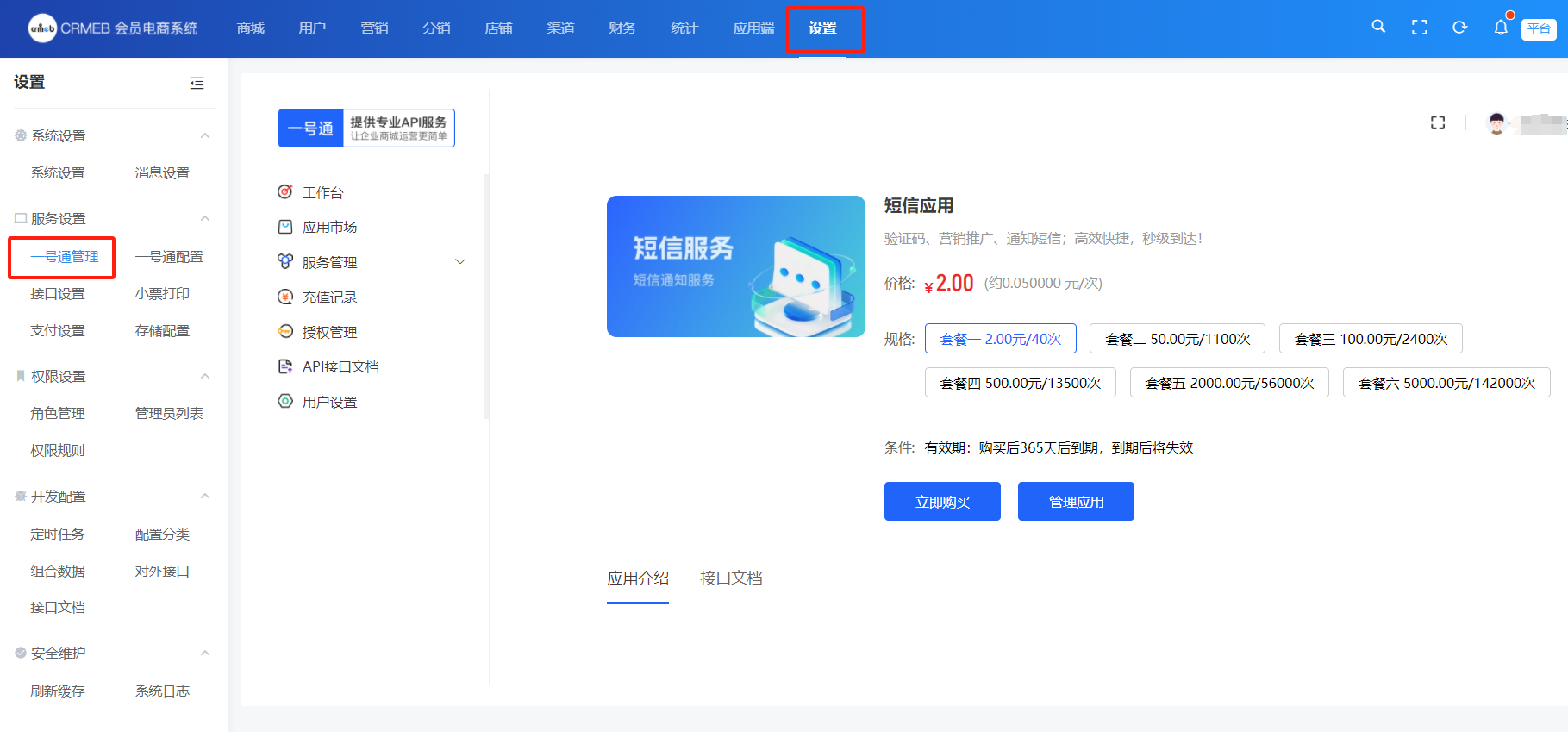The image size is (1568, 732).
Task: Switch to the 接口文档 tab
Action: [x=730, y=579]
